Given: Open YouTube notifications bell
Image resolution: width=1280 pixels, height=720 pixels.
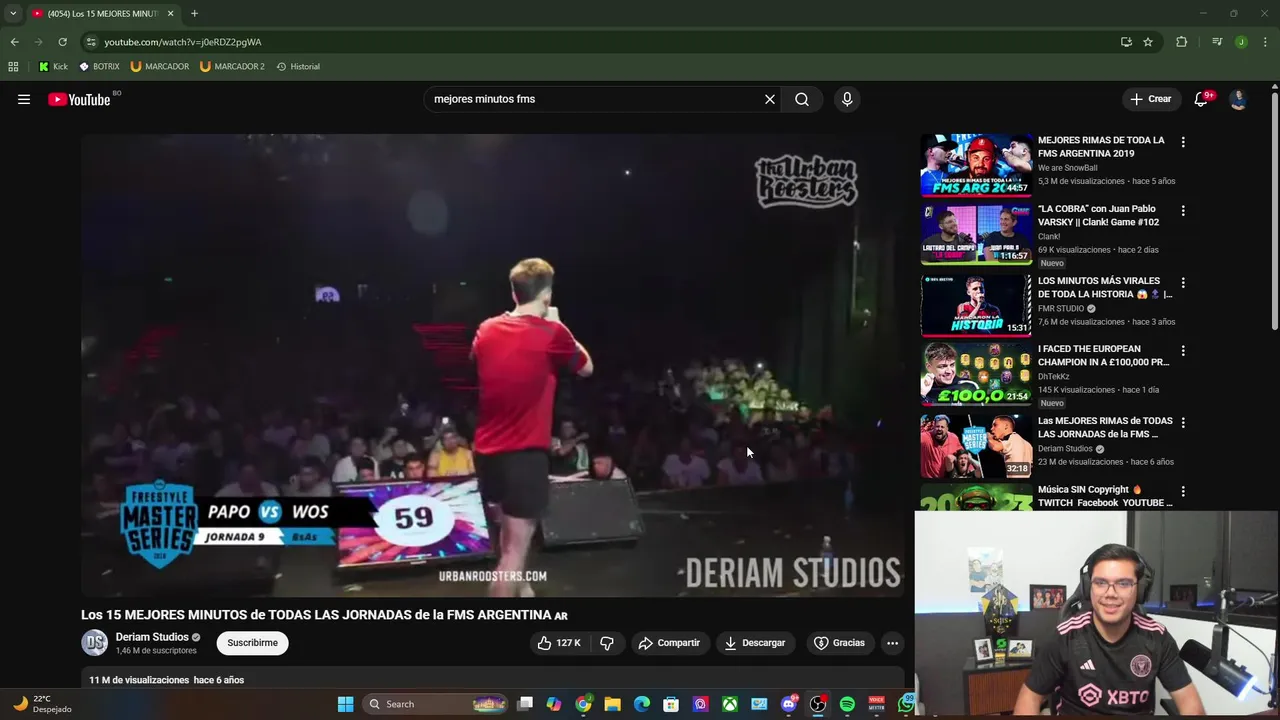Looking at the screenshot, I should click(1202, 99).
